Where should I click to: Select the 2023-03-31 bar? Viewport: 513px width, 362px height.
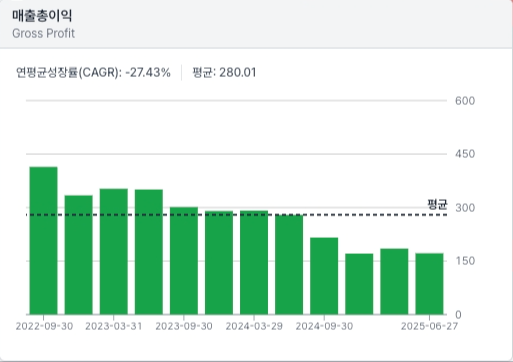click(x=114, y=252)
